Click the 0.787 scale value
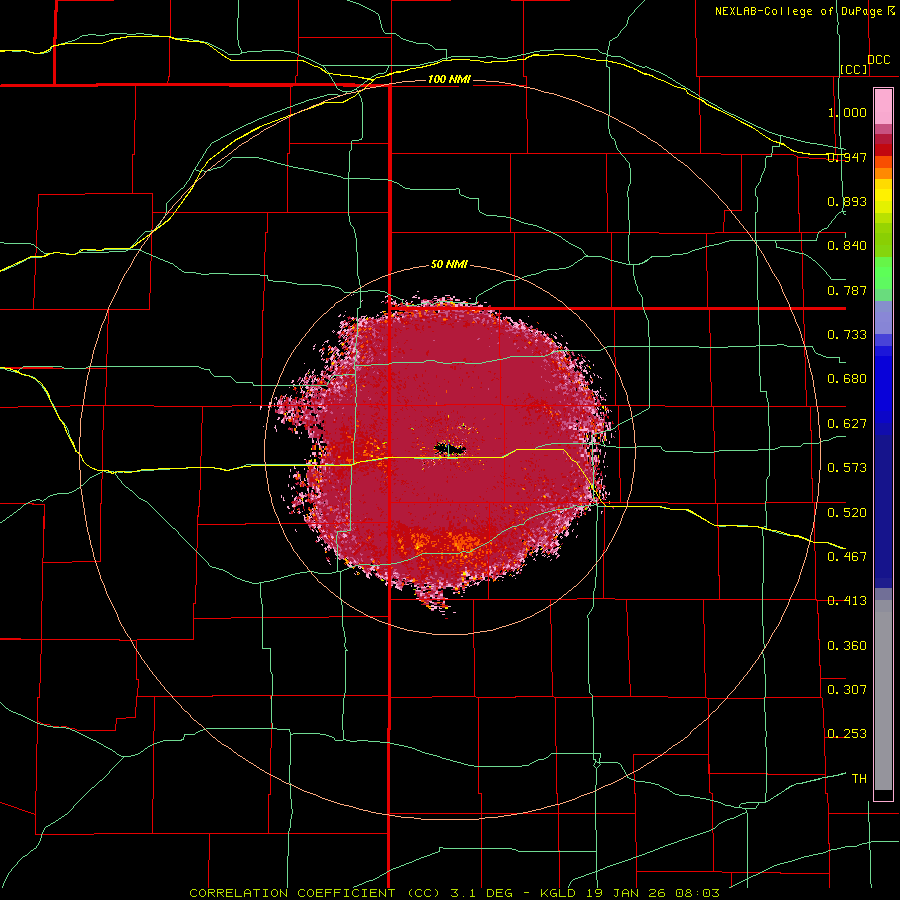 pyautogui.click(x=847, y=290)
